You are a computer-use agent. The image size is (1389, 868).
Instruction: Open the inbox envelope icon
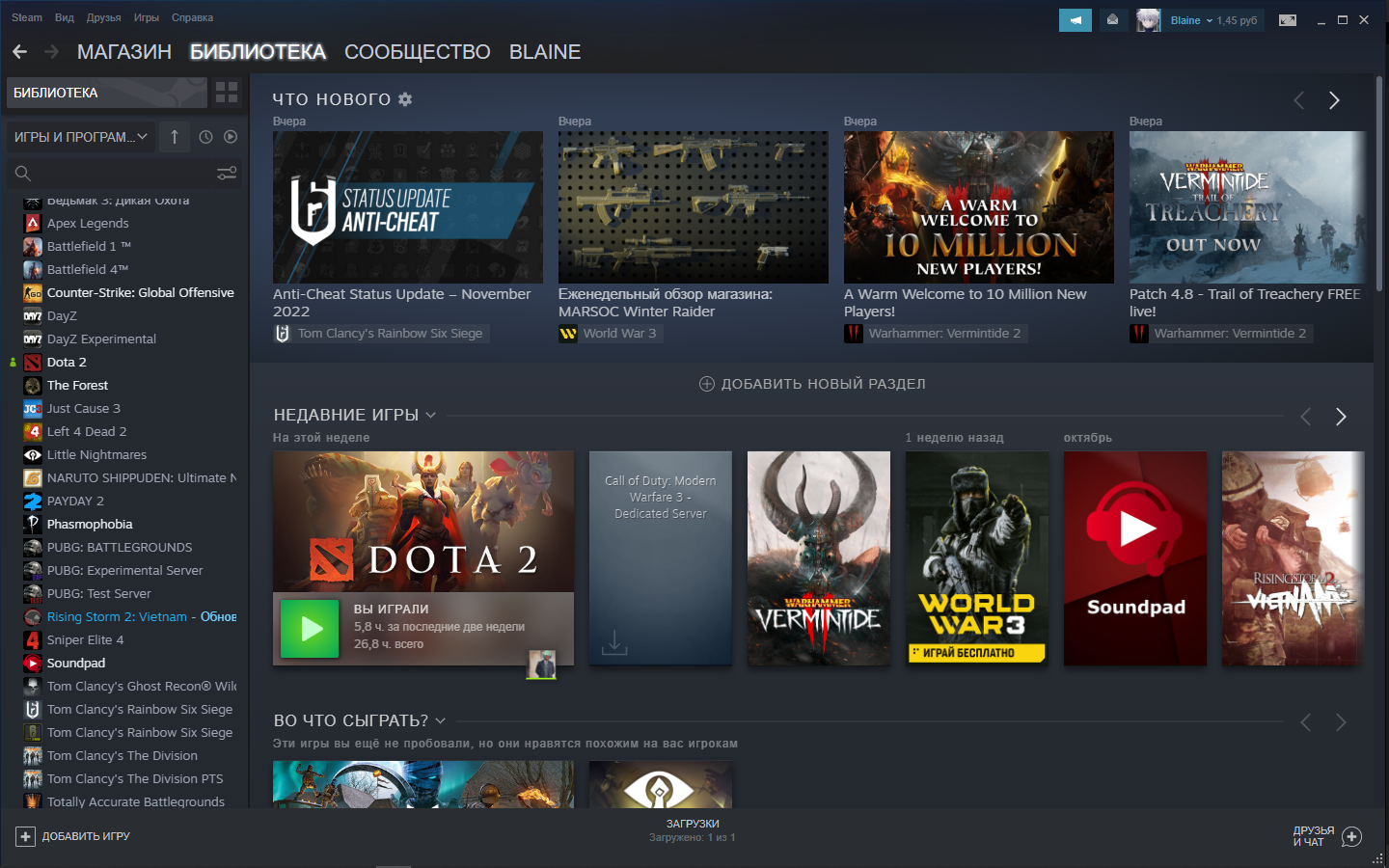tap(1112, 20)
